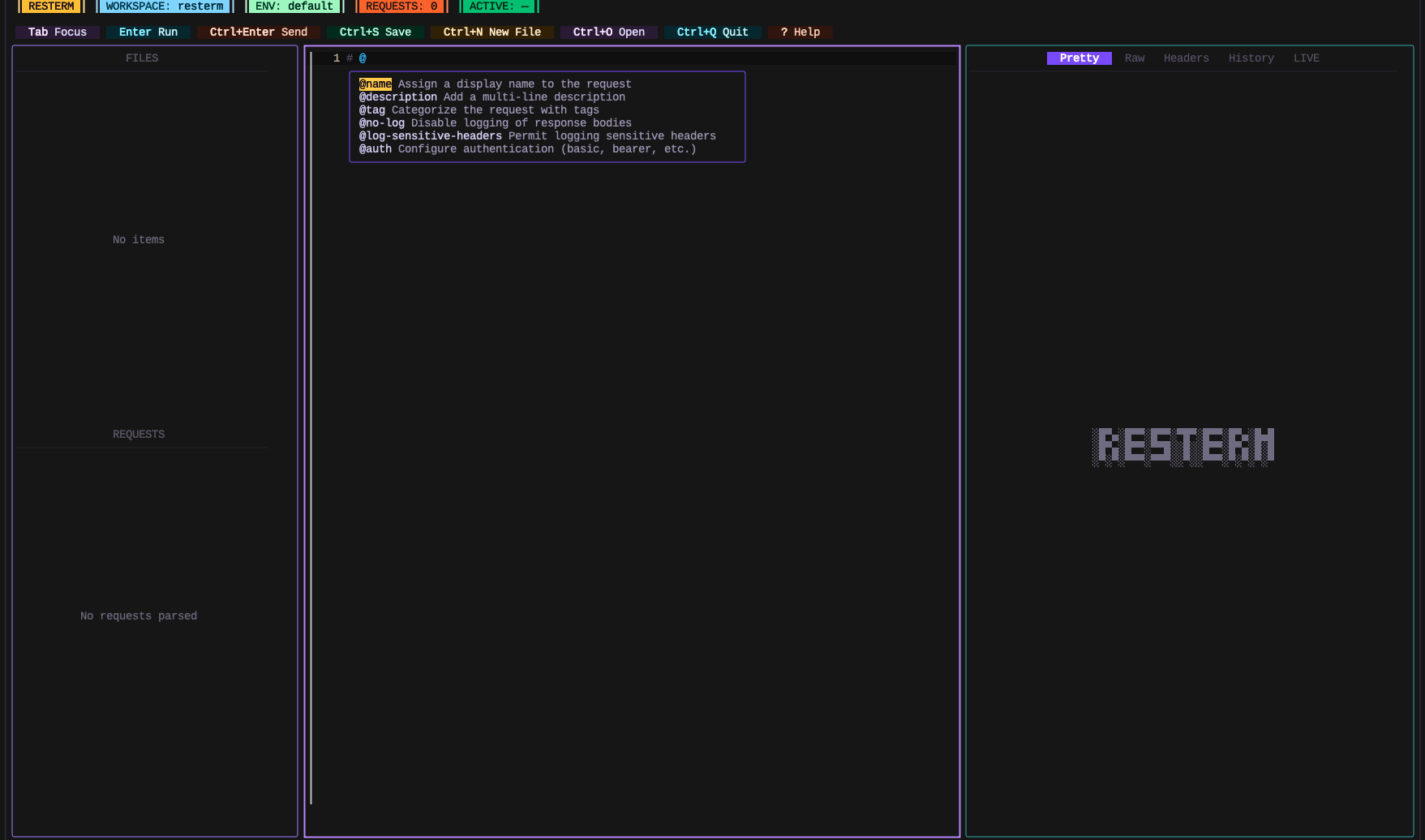Switch to the History tab
Viewport: 1425px width, 840px height.
(1251, 58)
